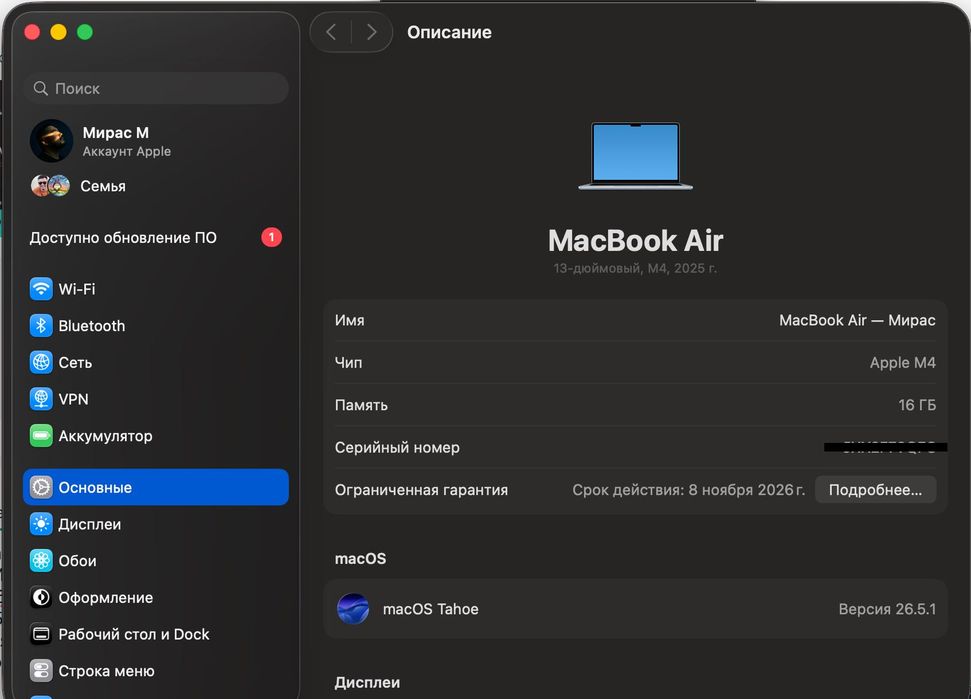
Task: Select the Wi-Fi label in sidebar
Action: [77, 289]
